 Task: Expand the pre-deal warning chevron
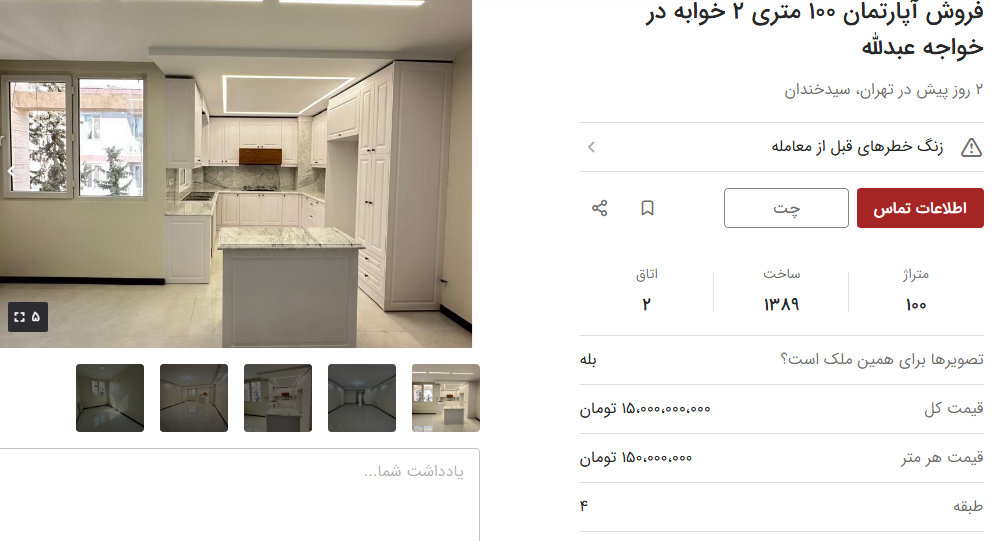click(591, 147)
